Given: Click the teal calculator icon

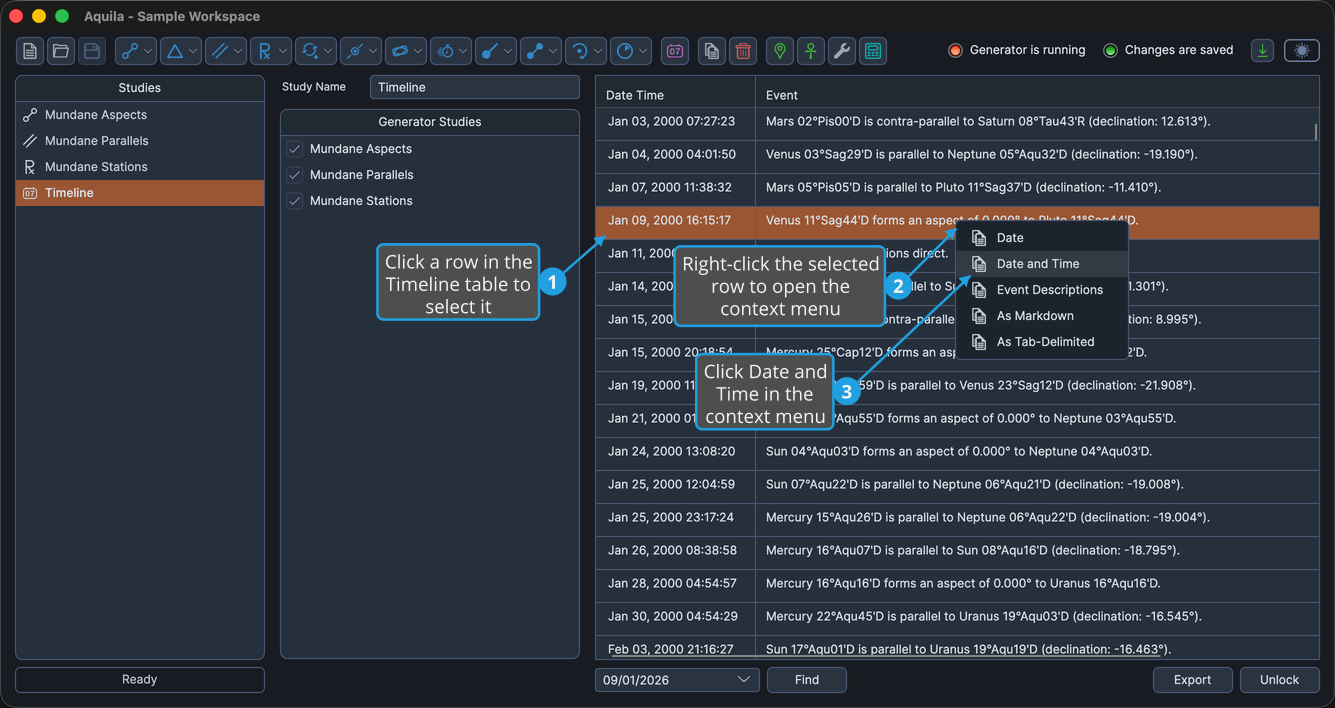Looking at the screenshot, I should (873, 51).
